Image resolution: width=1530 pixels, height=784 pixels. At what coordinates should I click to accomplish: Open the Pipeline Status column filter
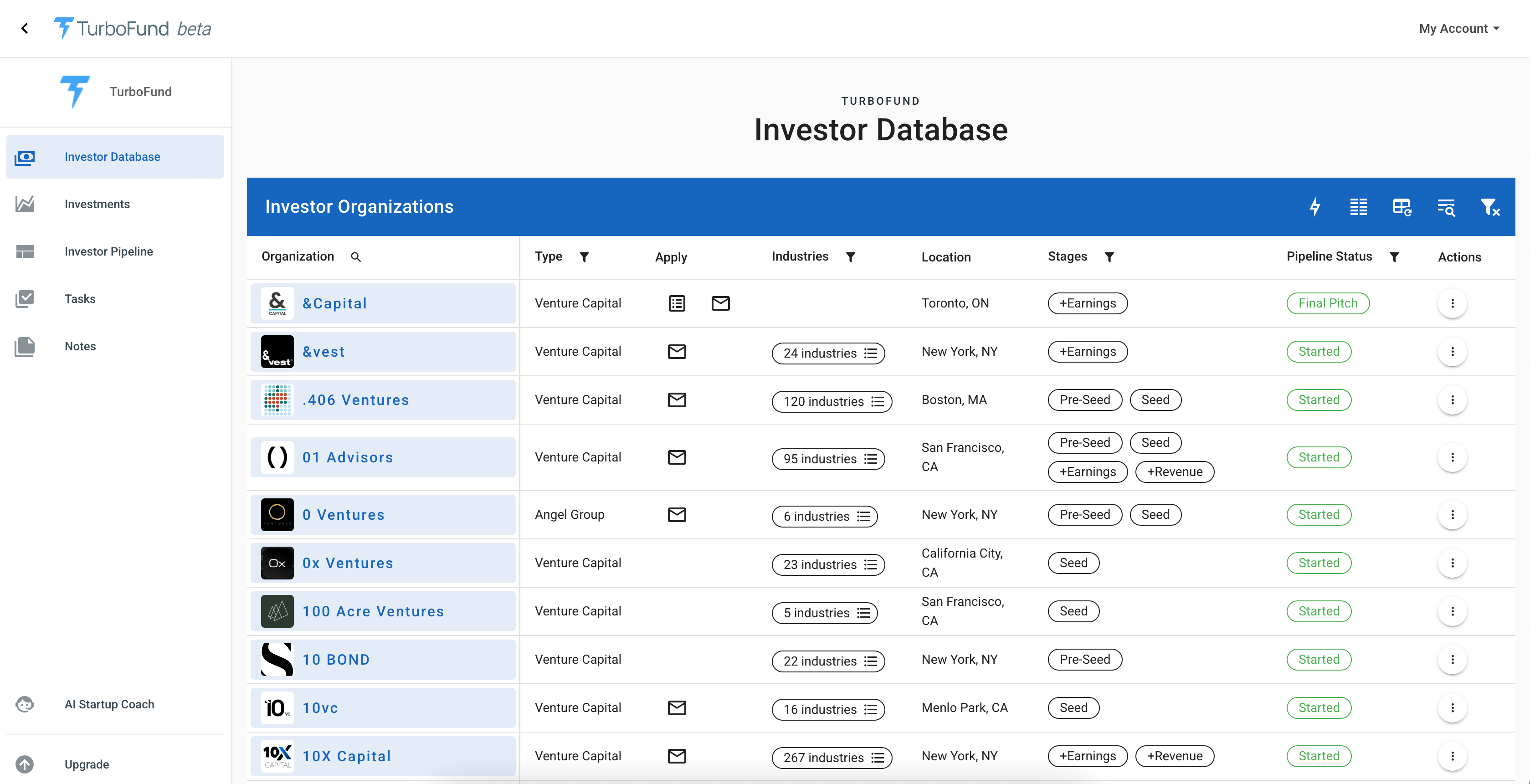pos(1394,256)
